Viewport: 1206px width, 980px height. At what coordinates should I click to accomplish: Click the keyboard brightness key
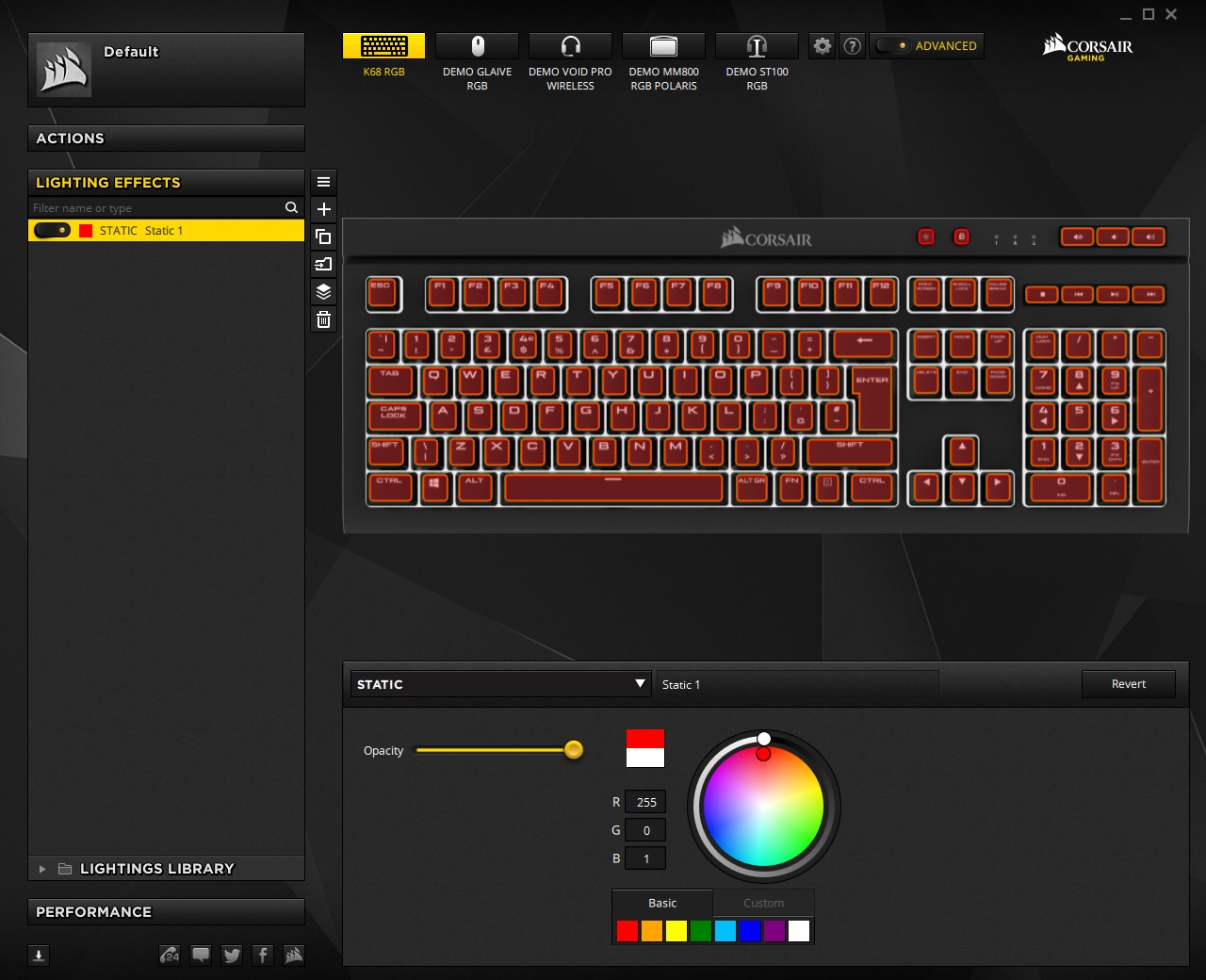pos(926,237)
